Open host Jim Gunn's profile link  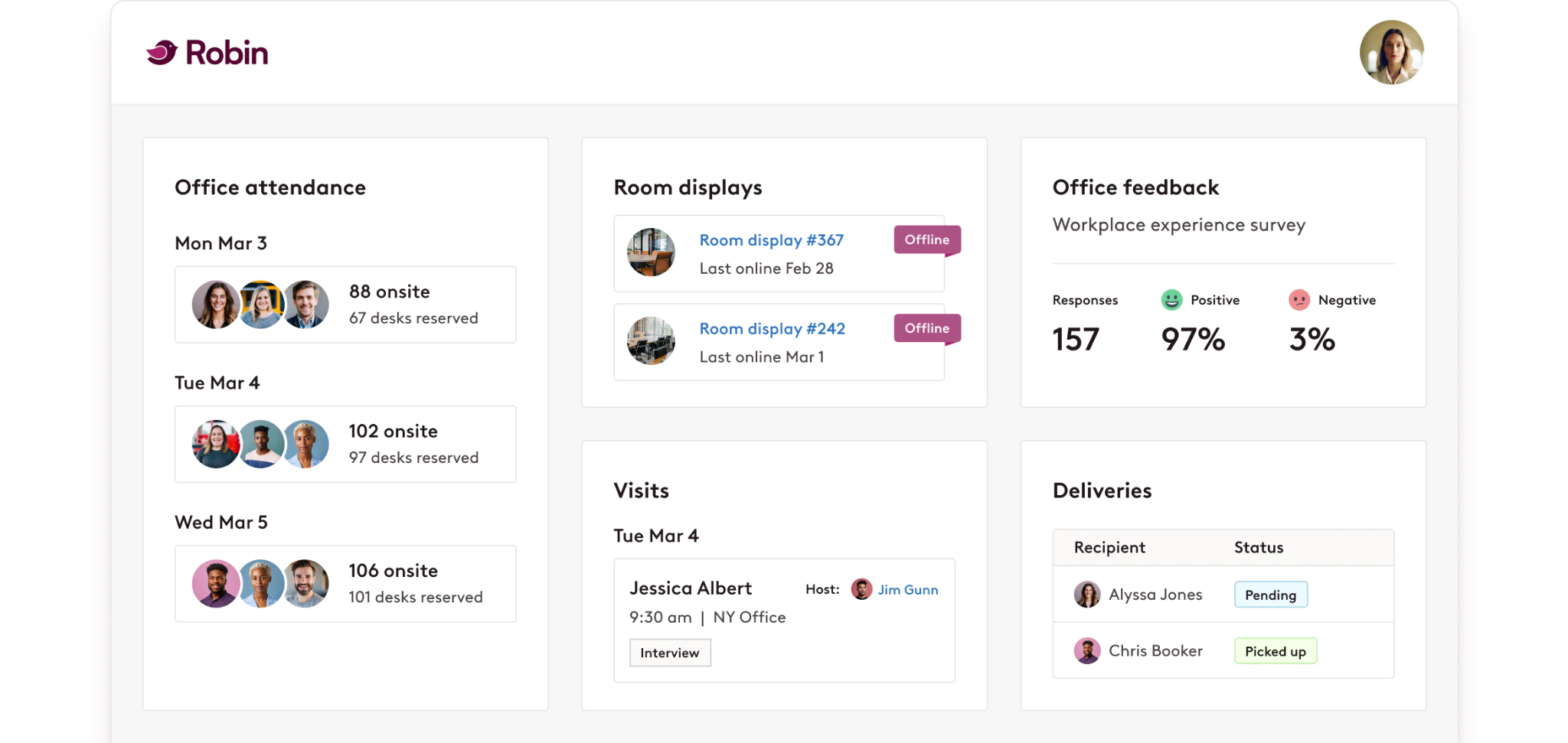(x=908, y=590)
